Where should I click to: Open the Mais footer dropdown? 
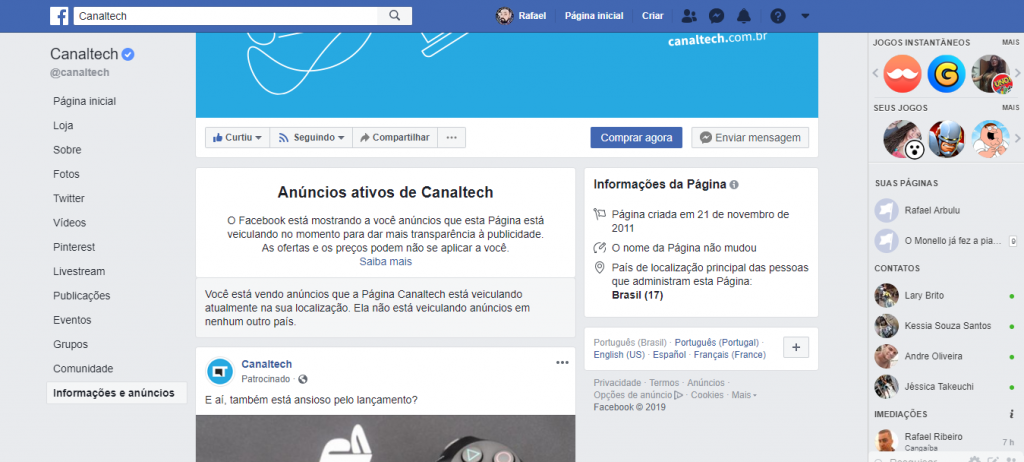744,395
